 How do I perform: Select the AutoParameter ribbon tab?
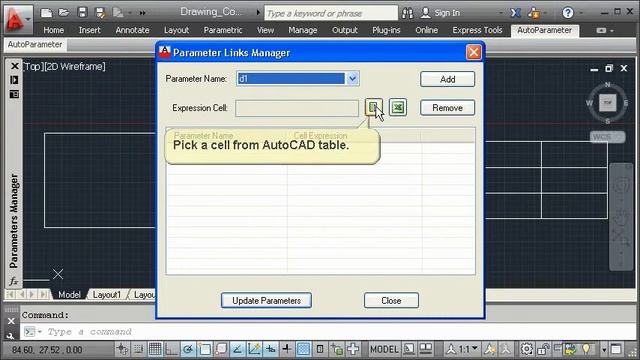(x=544, y=30)
